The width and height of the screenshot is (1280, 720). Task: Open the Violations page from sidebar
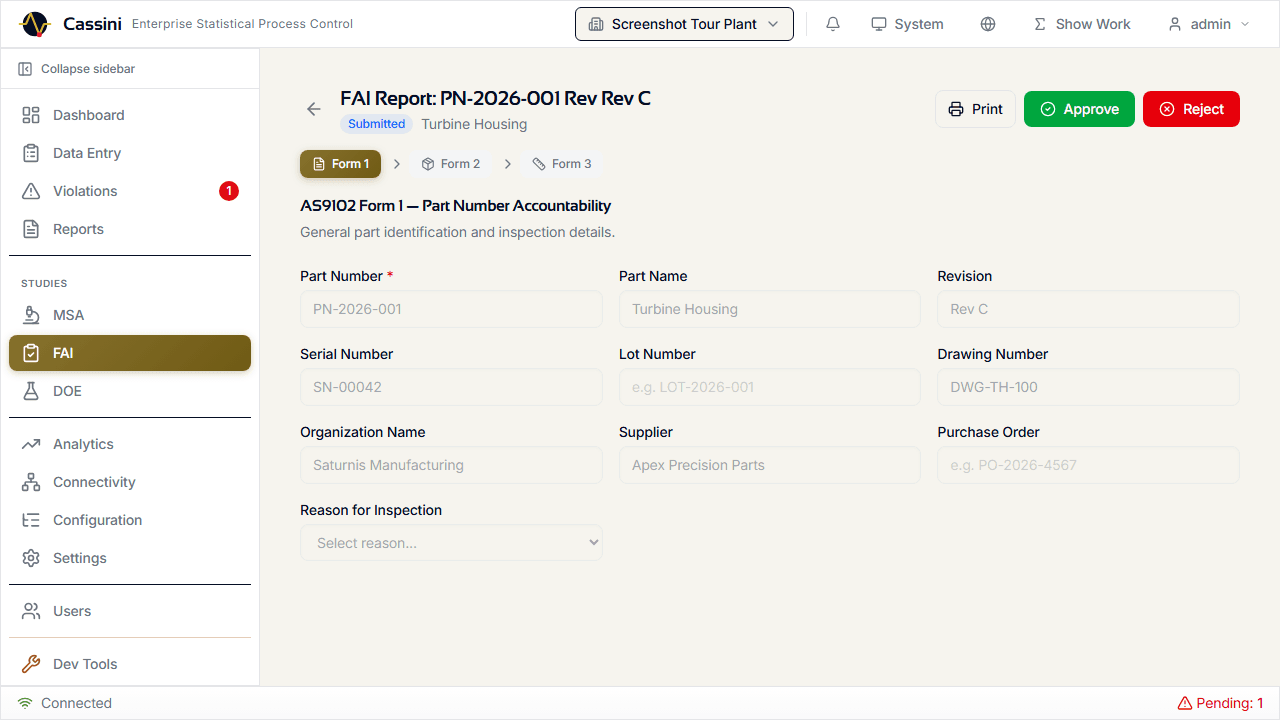84,190
